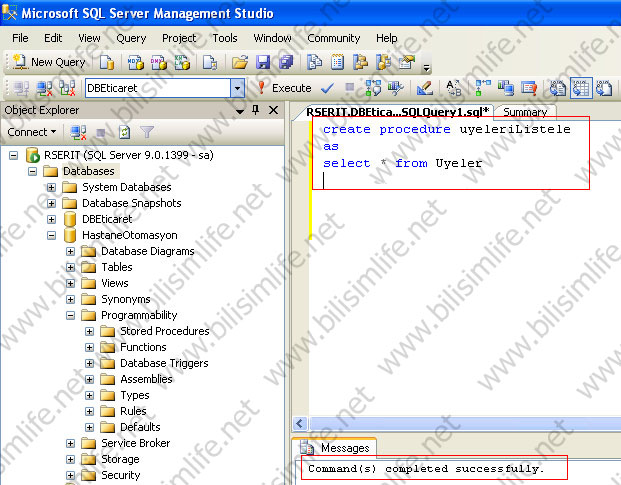Click the Save All icon

click(x=286, y=62)
